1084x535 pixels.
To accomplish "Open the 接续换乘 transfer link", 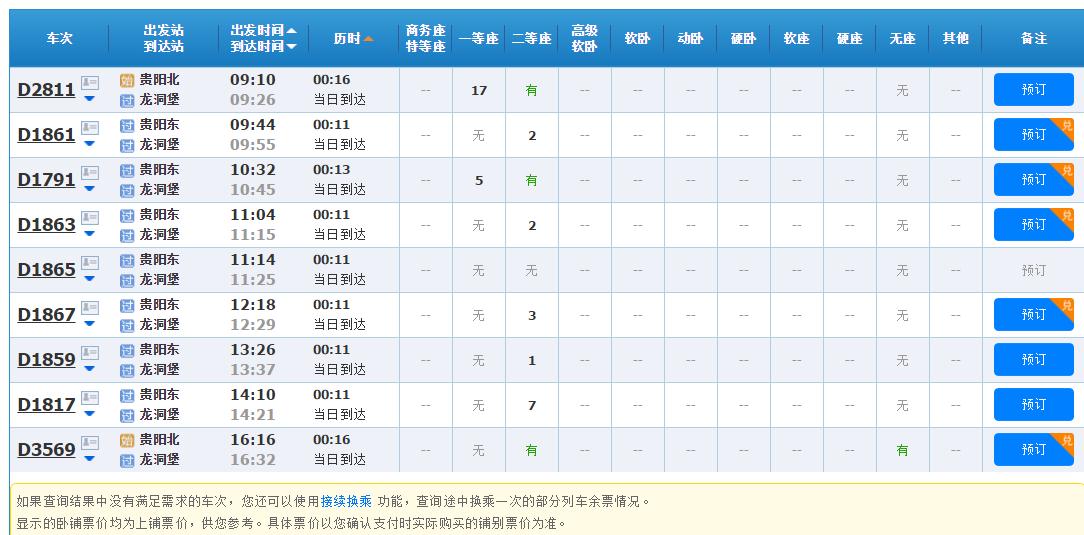I will click(346, 502).
